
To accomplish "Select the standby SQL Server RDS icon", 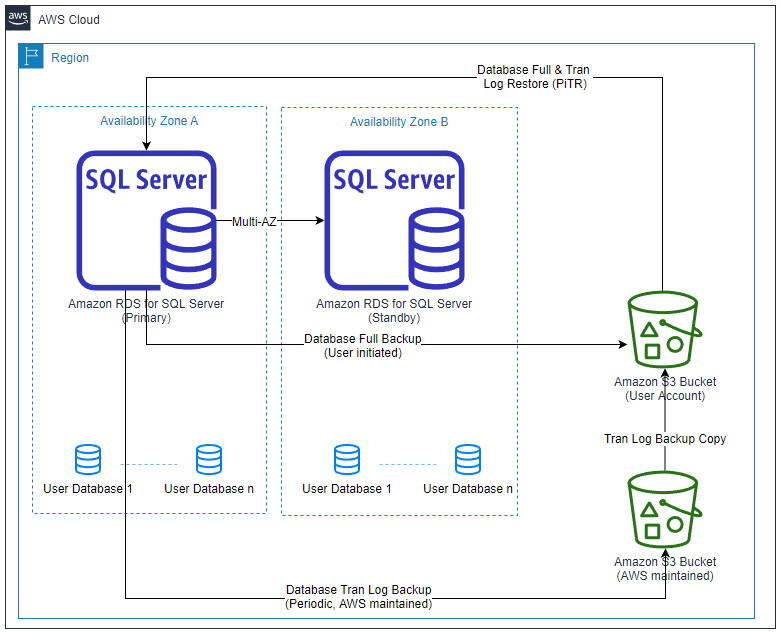I will point(394,220).
